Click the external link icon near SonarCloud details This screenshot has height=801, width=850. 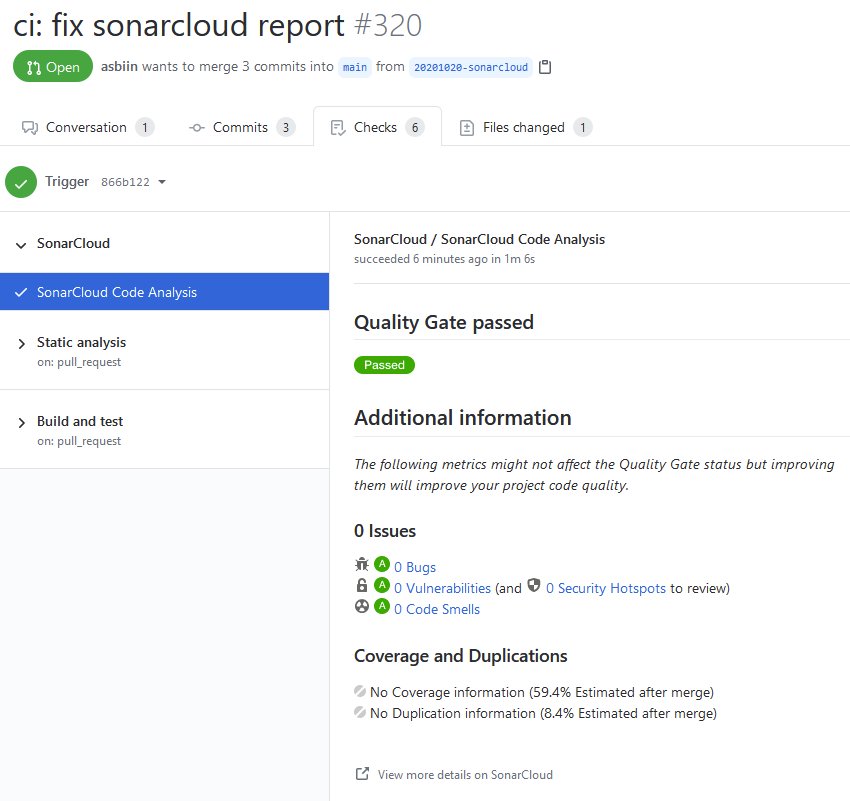click(362, 774)
